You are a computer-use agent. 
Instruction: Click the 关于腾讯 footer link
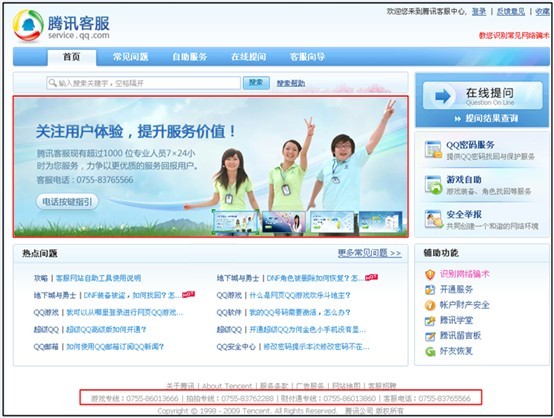180,386
